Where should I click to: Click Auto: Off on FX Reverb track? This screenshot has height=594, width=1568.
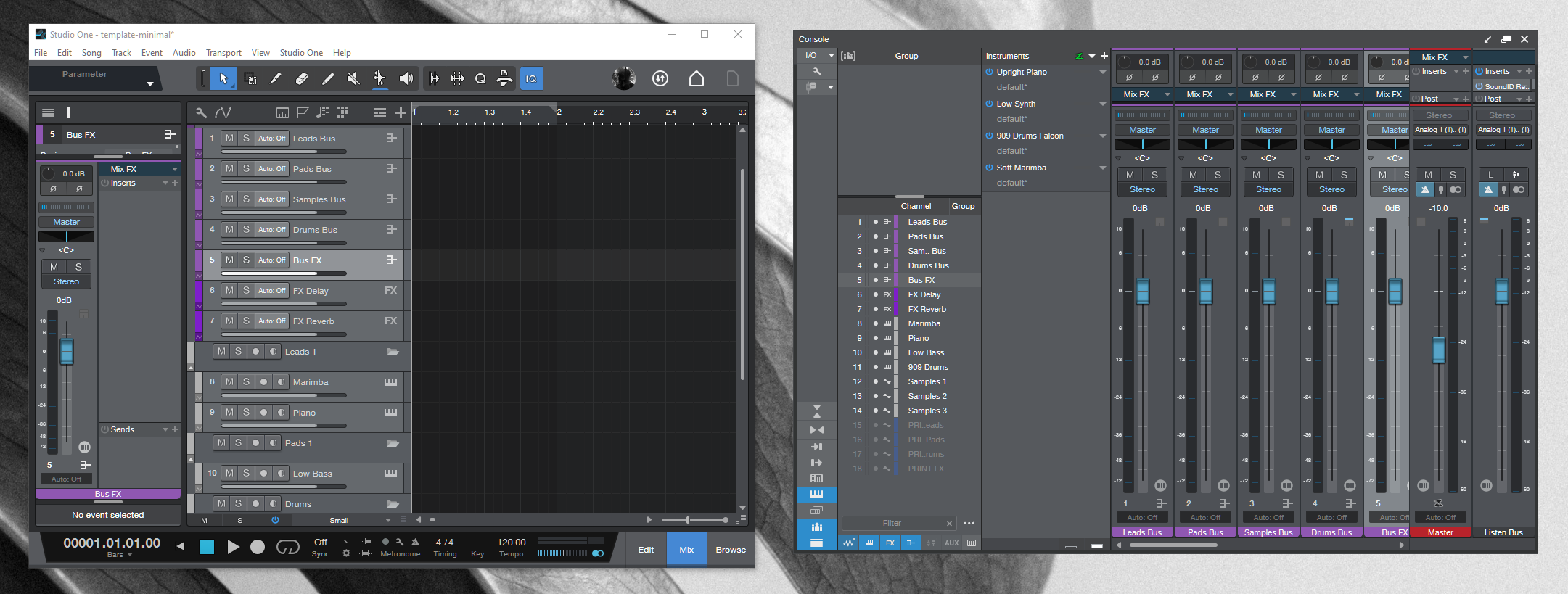(x=272, y=321)
